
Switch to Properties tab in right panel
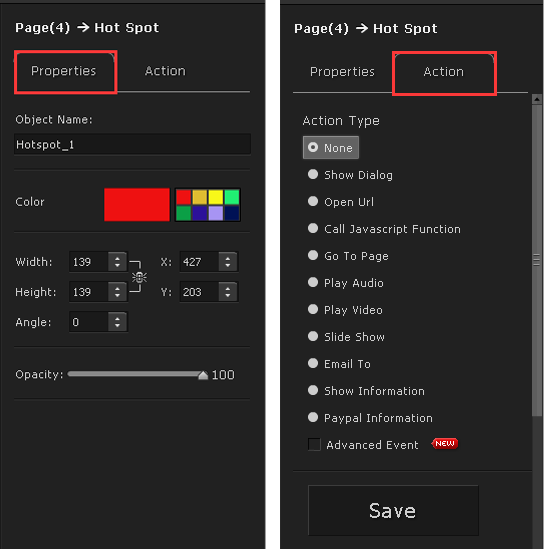(x=342, y=72)
